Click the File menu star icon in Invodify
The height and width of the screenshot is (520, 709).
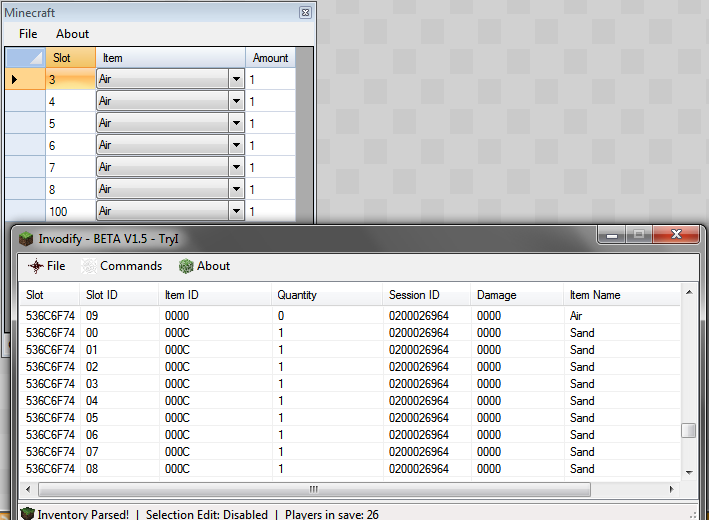click(36, 266)
